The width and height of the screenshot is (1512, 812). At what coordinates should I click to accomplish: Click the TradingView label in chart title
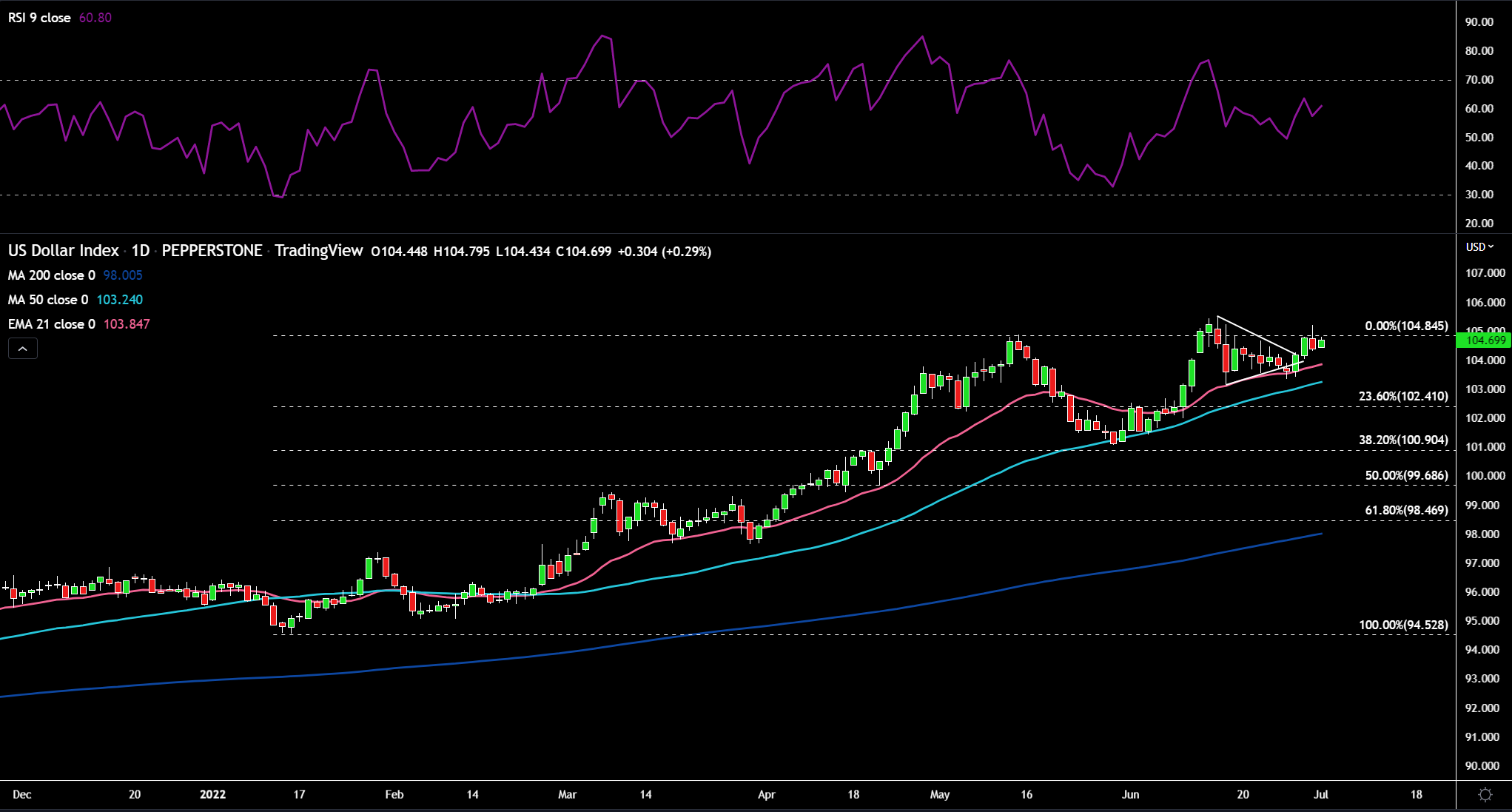[319, 251]
